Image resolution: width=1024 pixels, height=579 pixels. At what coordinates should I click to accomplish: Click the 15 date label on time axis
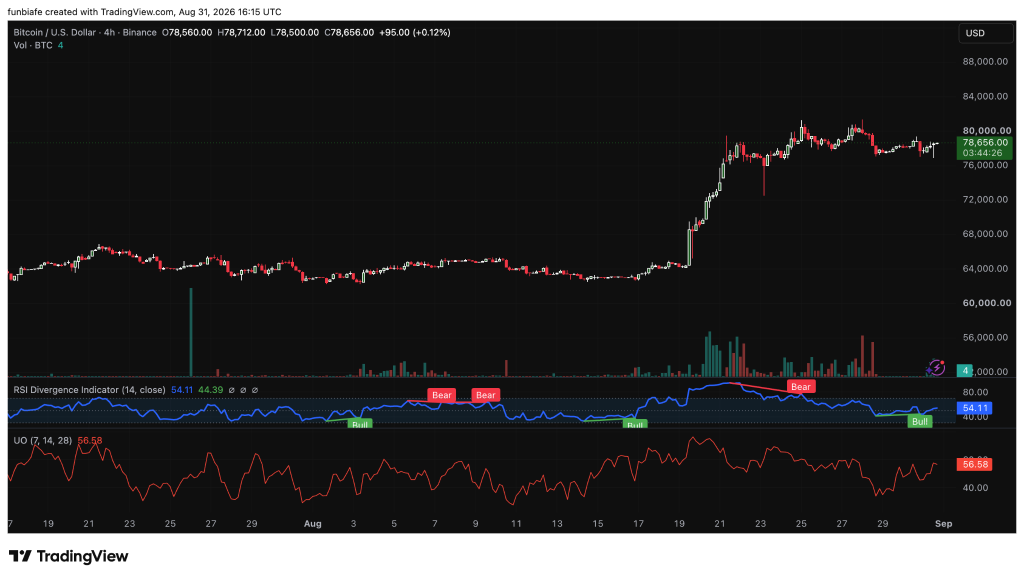coord(598,524)
